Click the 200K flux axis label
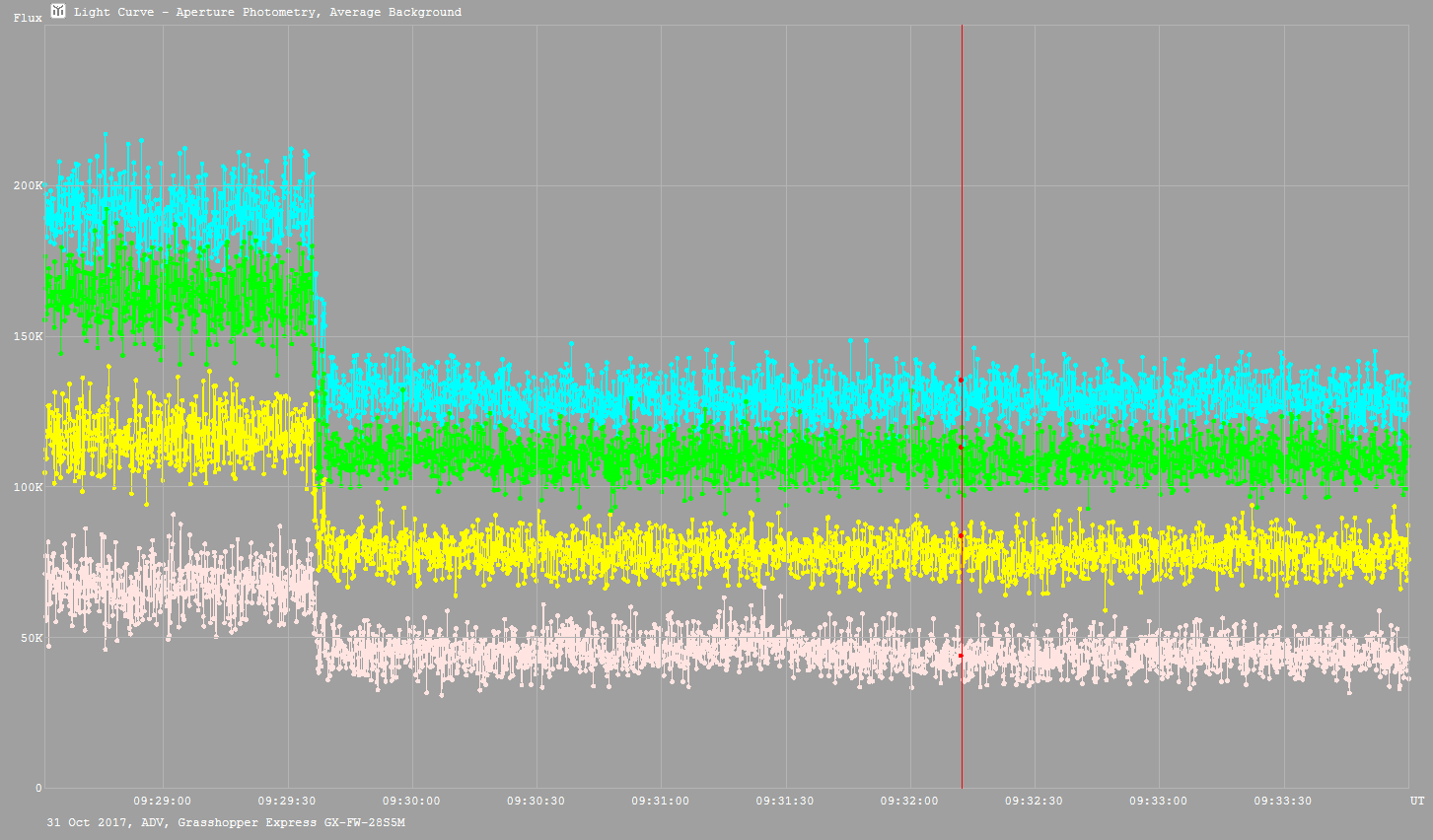This screenshot has width=1433, height=840. (28, 185)
